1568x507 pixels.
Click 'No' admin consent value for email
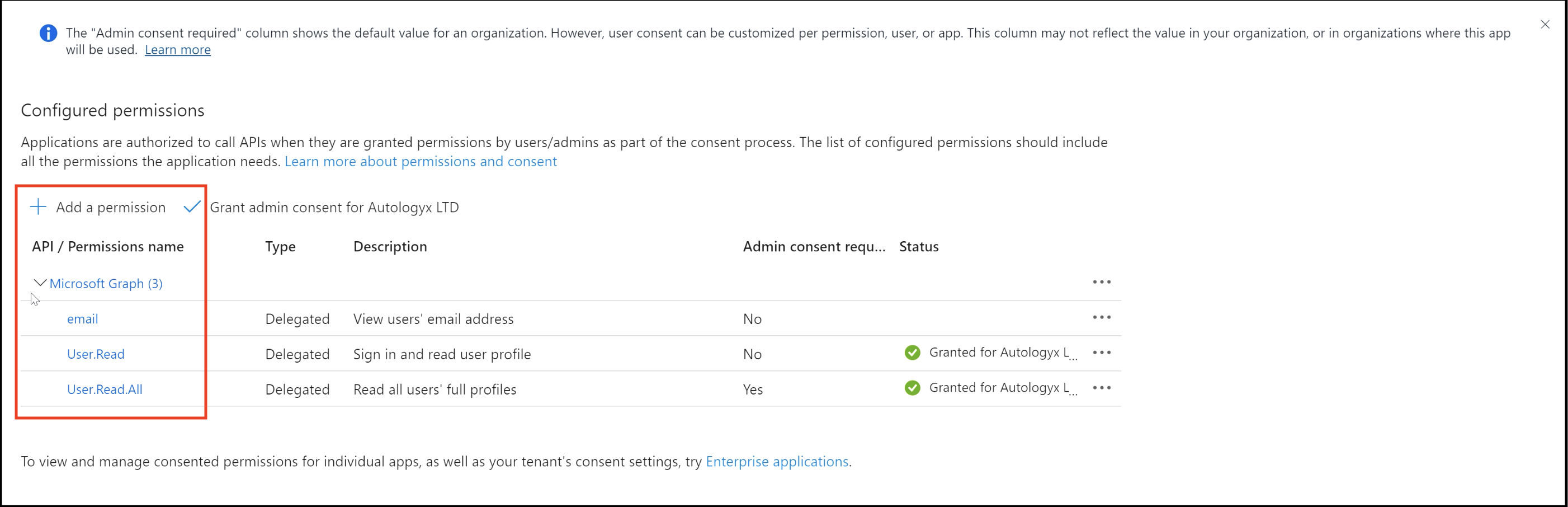point(752,319)
